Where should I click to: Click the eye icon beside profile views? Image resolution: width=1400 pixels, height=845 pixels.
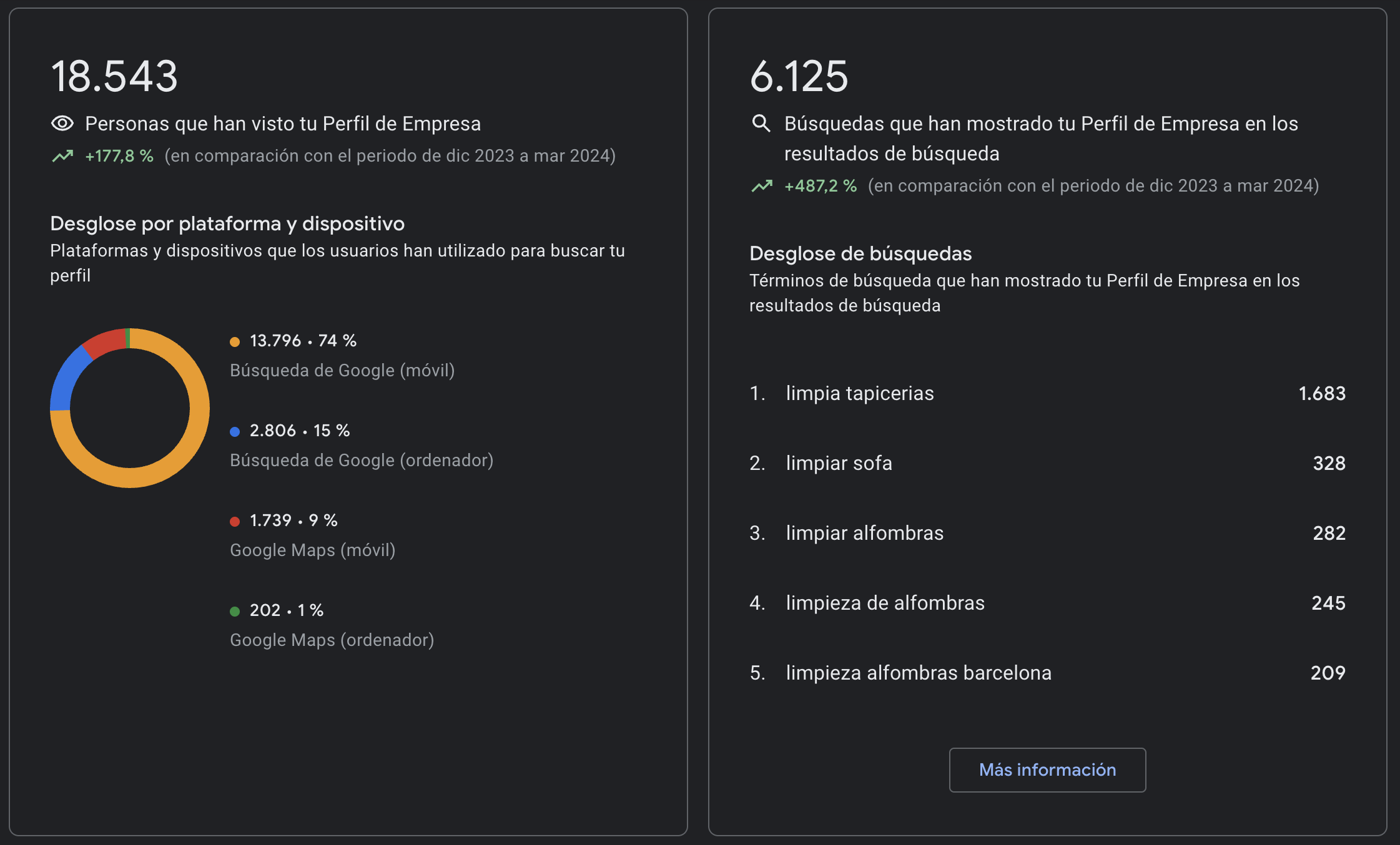(x=62, y=124)
